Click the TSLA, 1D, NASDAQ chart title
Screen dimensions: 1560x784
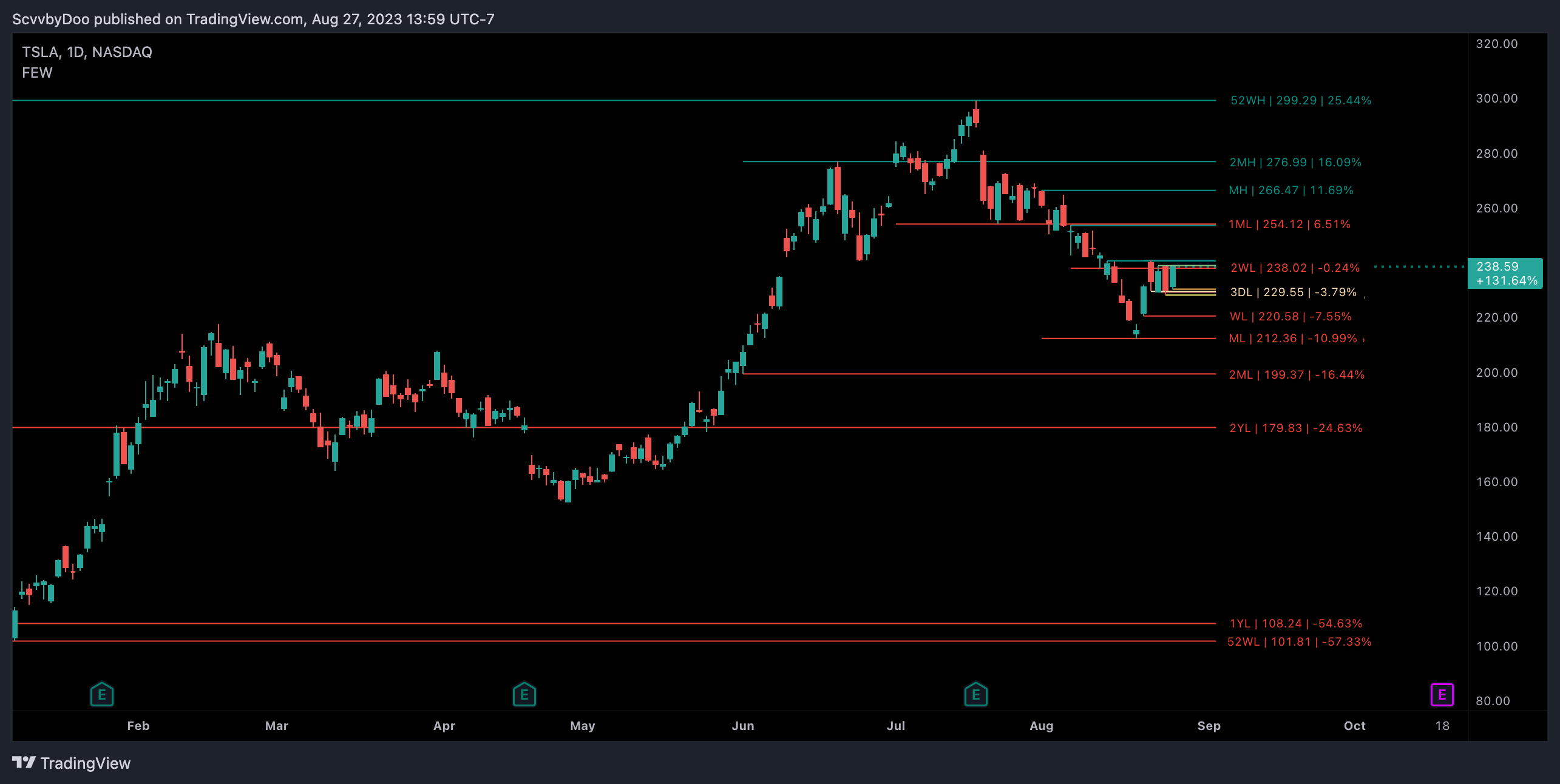[87, 52]
